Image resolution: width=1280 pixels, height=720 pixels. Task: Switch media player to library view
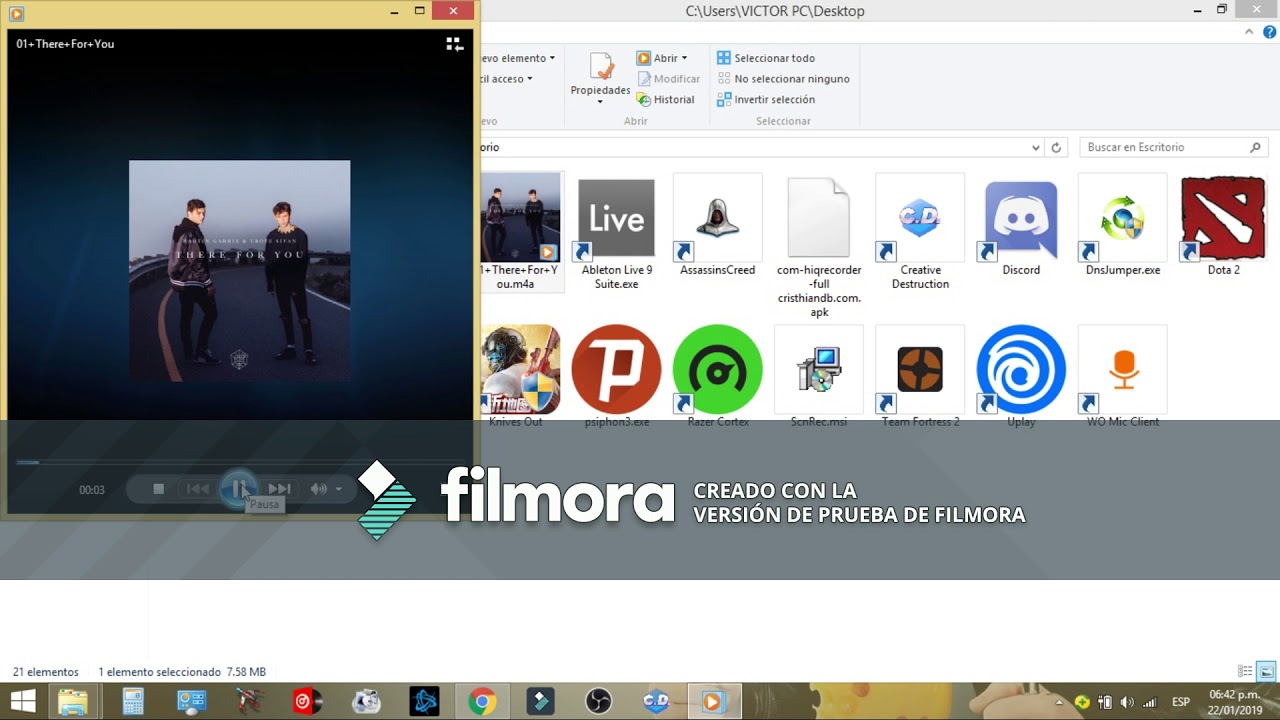pyautogui.click(x=454, y=44)
